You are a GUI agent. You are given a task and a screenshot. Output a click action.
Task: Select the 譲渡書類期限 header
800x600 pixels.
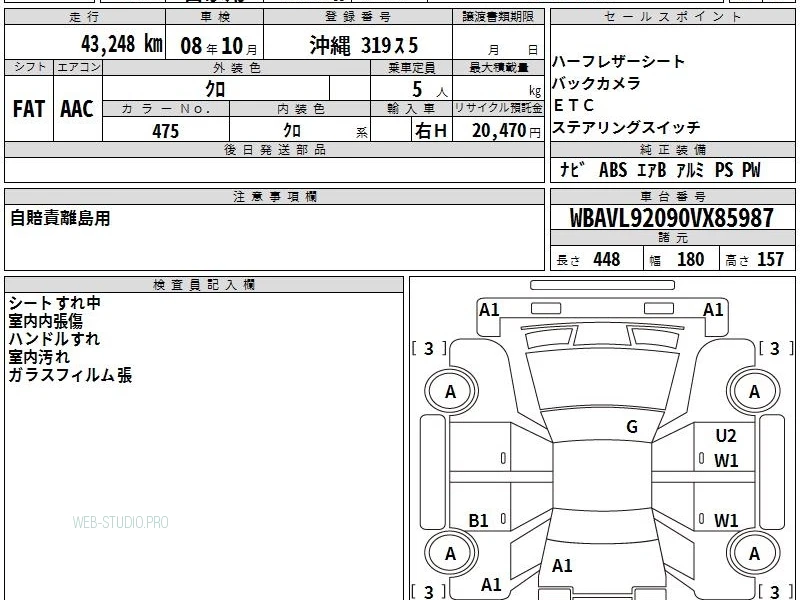click(x=498, y=17)
